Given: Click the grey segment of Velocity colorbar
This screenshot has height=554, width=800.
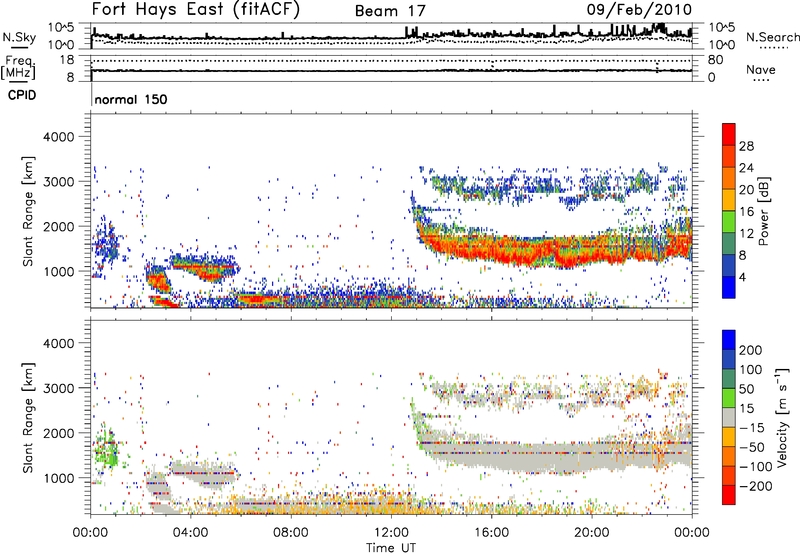Looking at the screenshot, I should coord(729,417).
